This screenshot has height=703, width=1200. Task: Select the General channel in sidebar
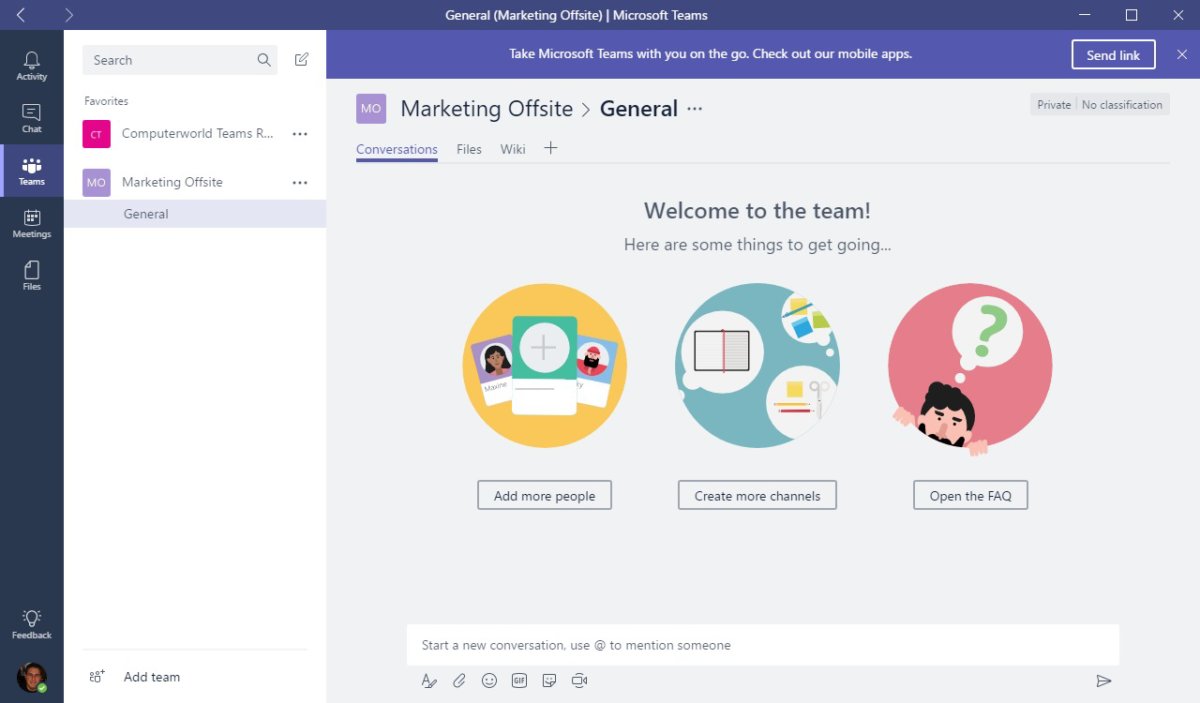(195, 213)
